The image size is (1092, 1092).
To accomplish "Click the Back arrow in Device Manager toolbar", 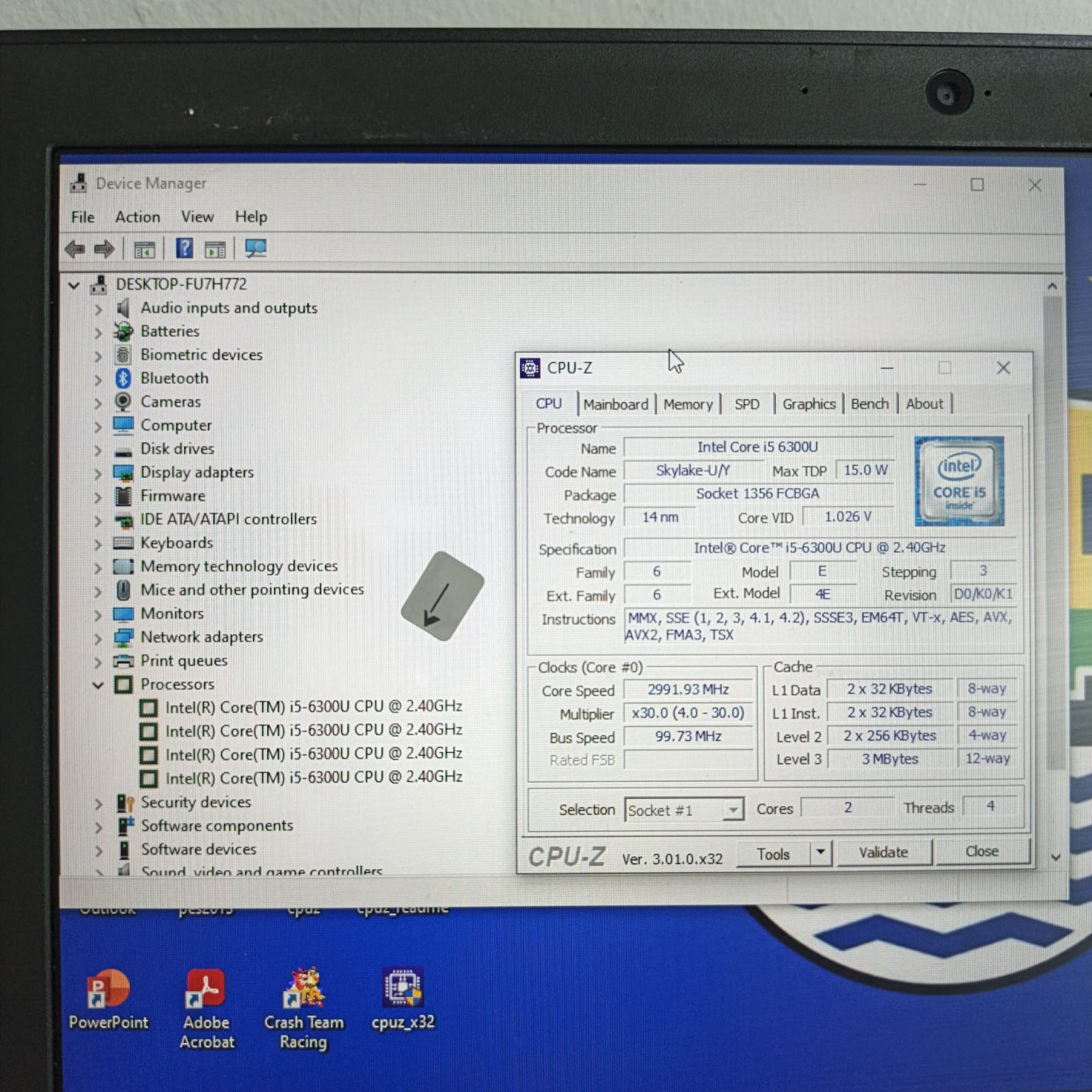I will (x=75, y=249).
